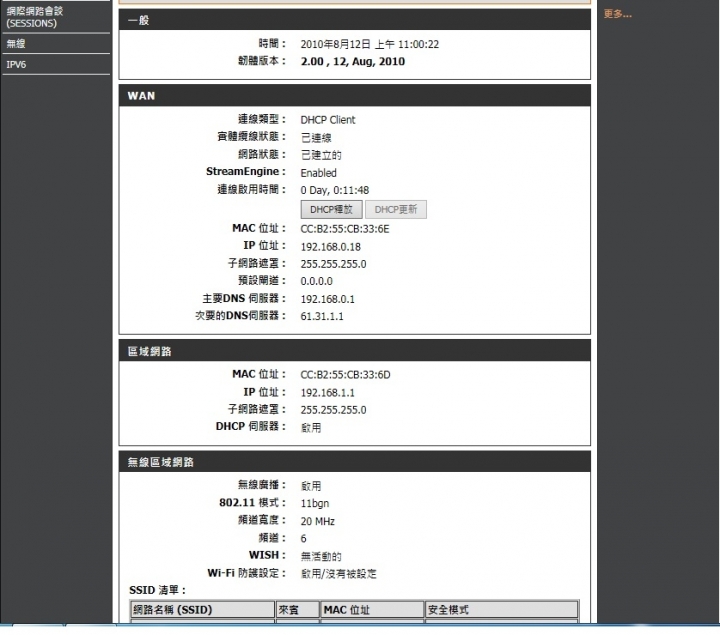This screenshot has width=720, height=635.
Task: Select the physical cable status 已連線
Action: [316, 137]
